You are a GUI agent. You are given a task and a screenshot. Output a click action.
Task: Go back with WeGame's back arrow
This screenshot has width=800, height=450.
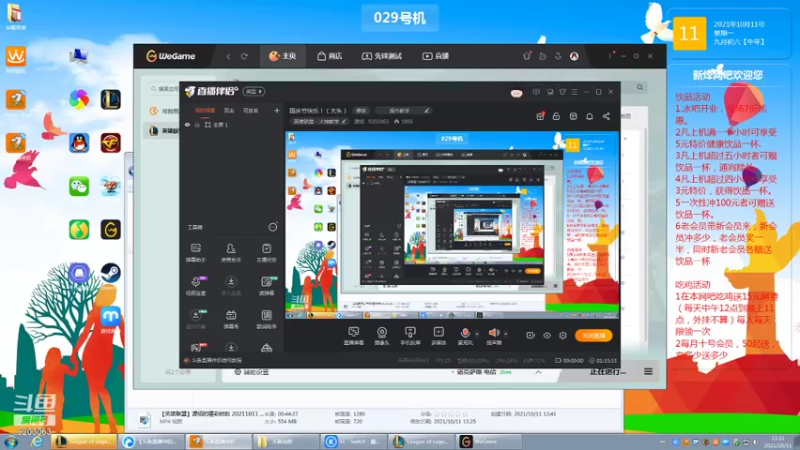click(229, 56)
